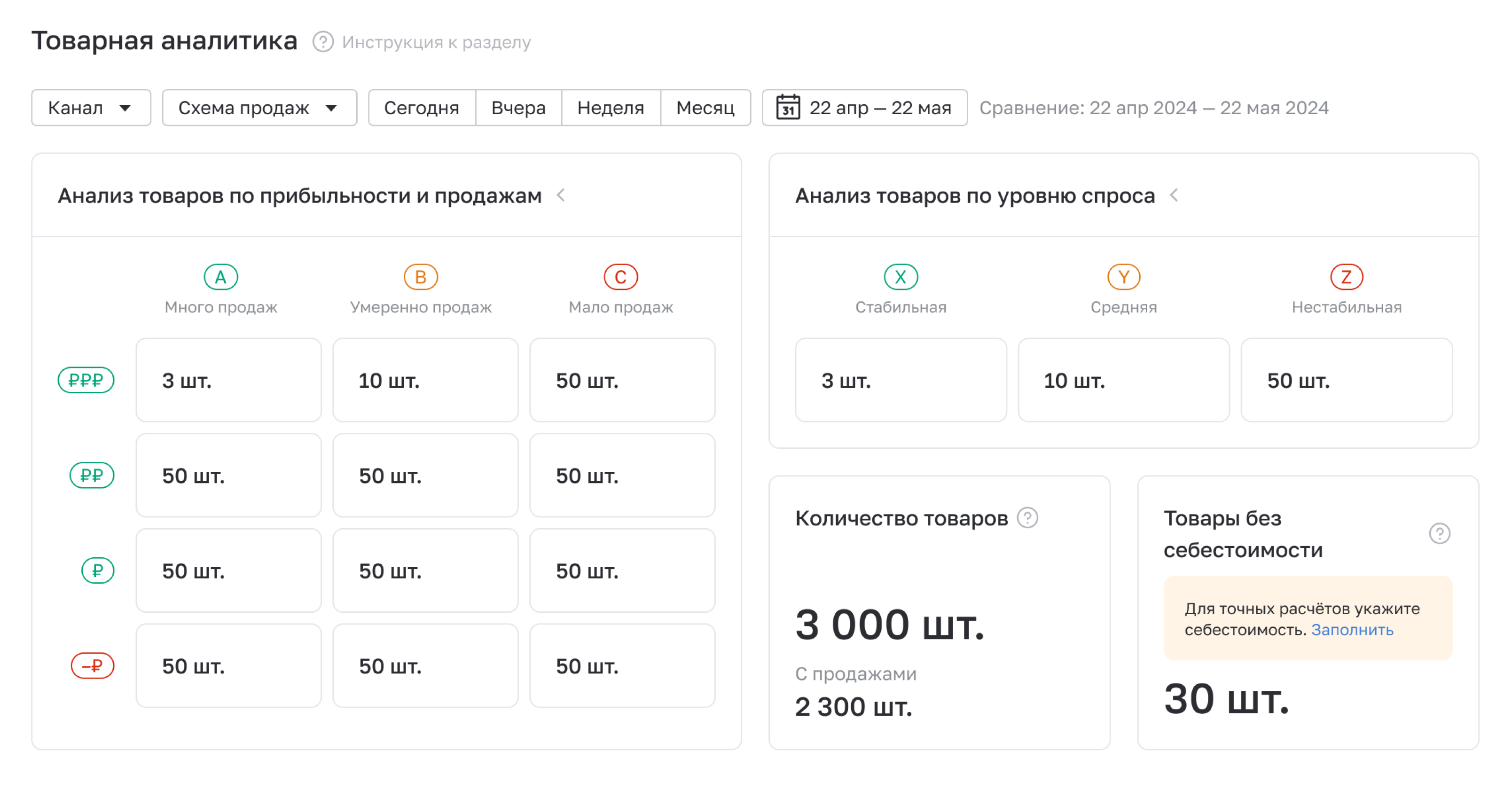Screen dimensions: 1504x812
Task: Select the Сегодня period tab
Action: (422, 108)
